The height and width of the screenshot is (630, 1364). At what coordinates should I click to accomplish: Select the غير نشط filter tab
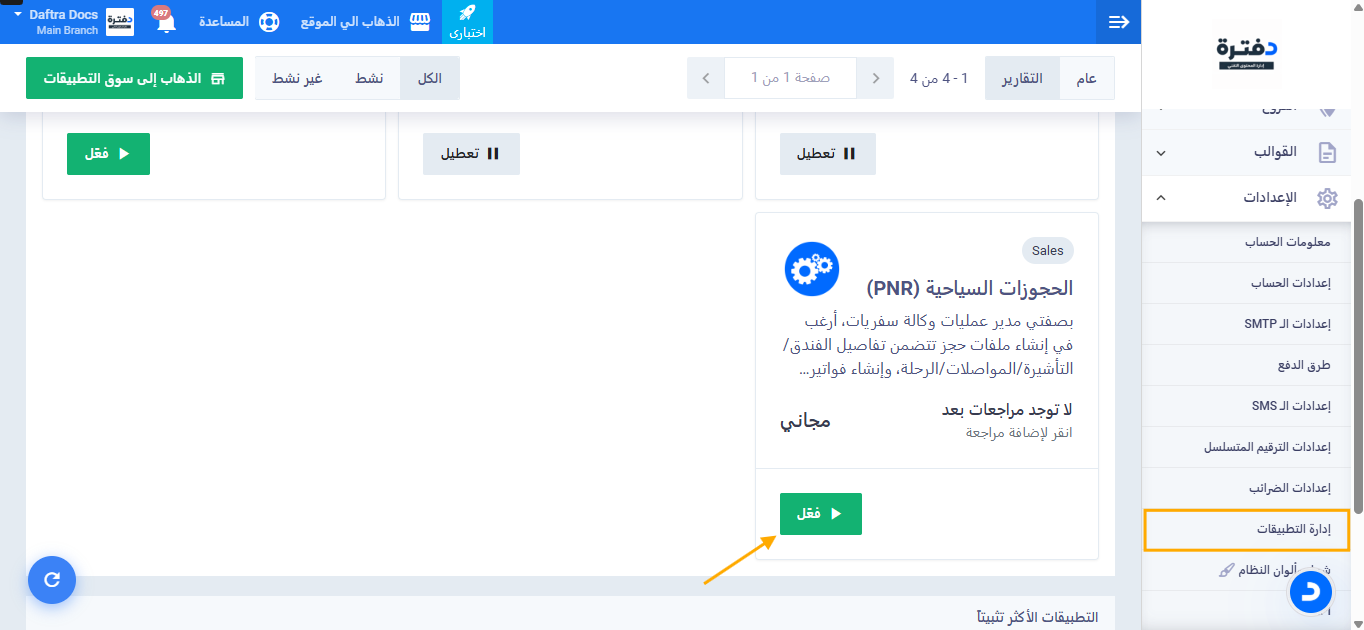[298, 78]
